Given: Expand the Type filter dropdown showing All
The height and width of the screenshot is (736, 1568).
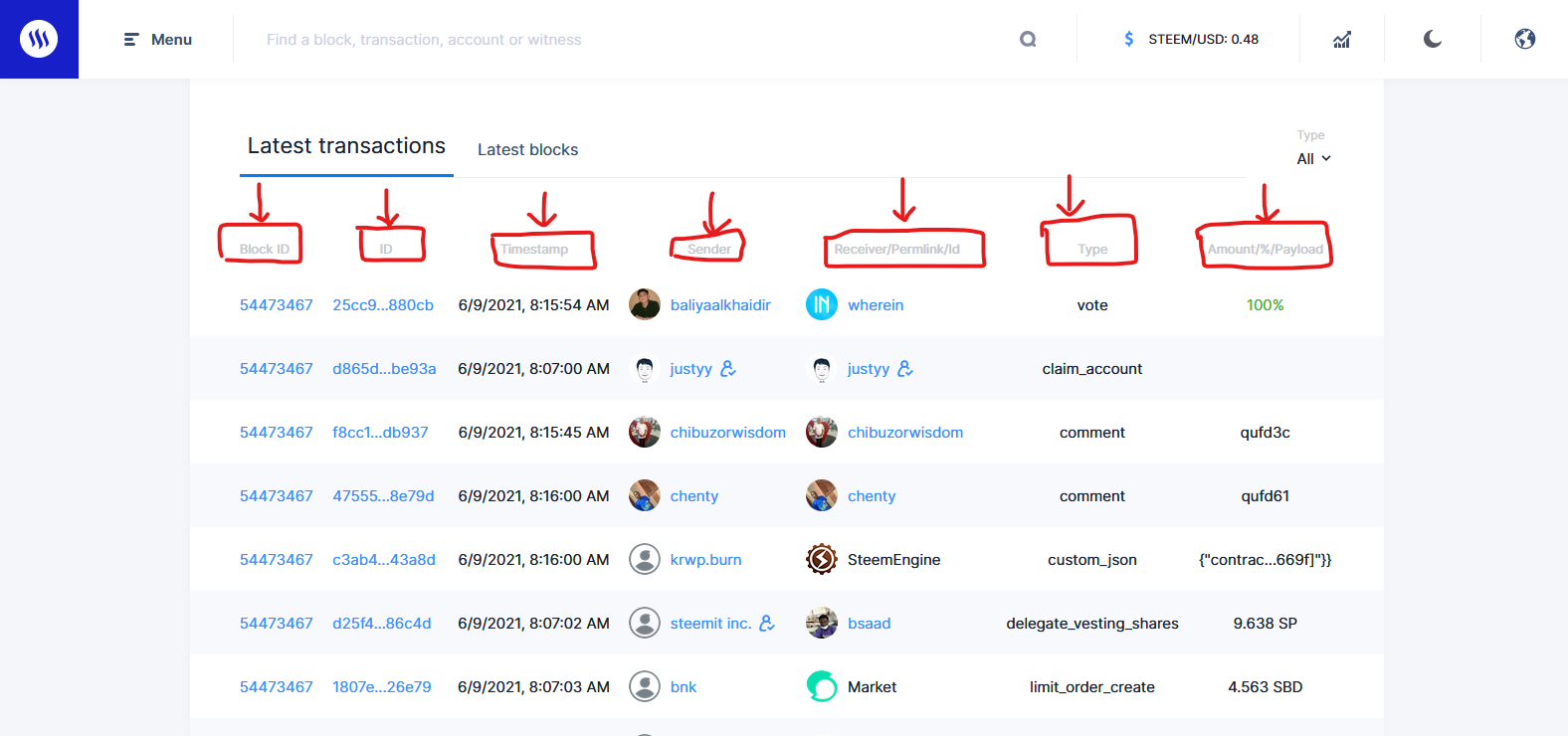Looking at the screenshot, I should click(1313, 159).
